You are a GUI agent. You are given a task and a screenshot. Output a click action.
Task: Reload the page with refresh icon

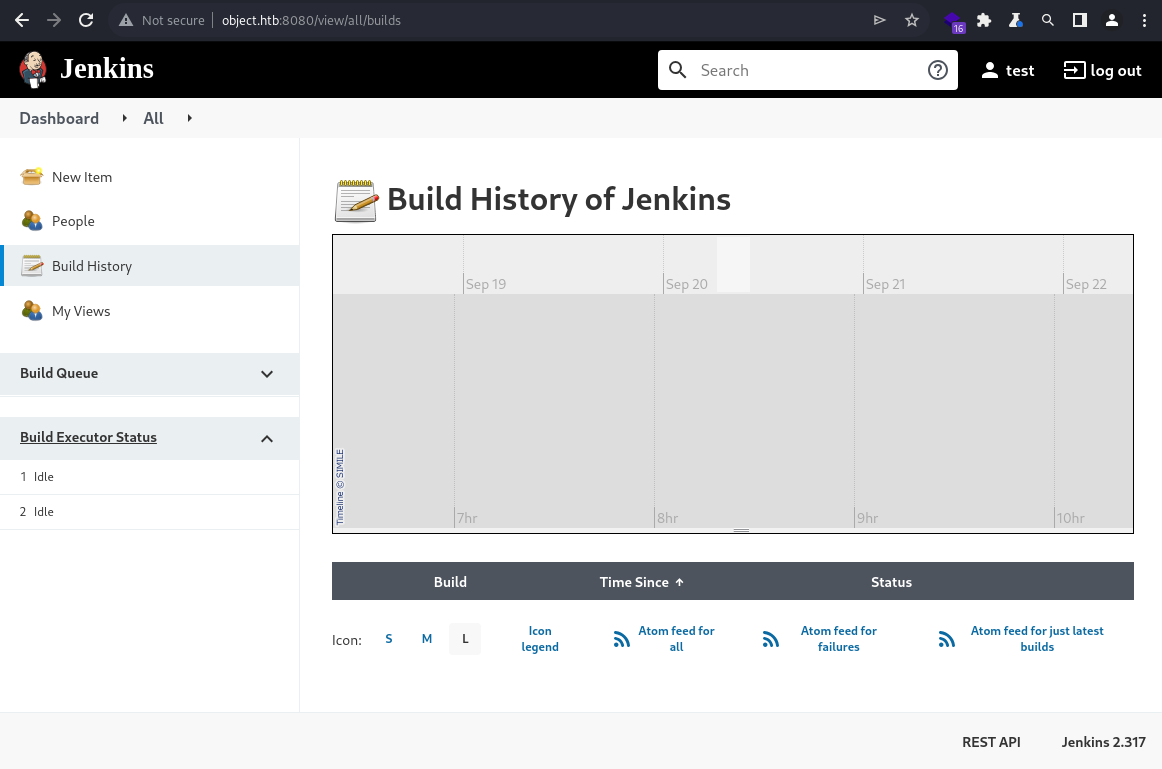click(86, 20)
